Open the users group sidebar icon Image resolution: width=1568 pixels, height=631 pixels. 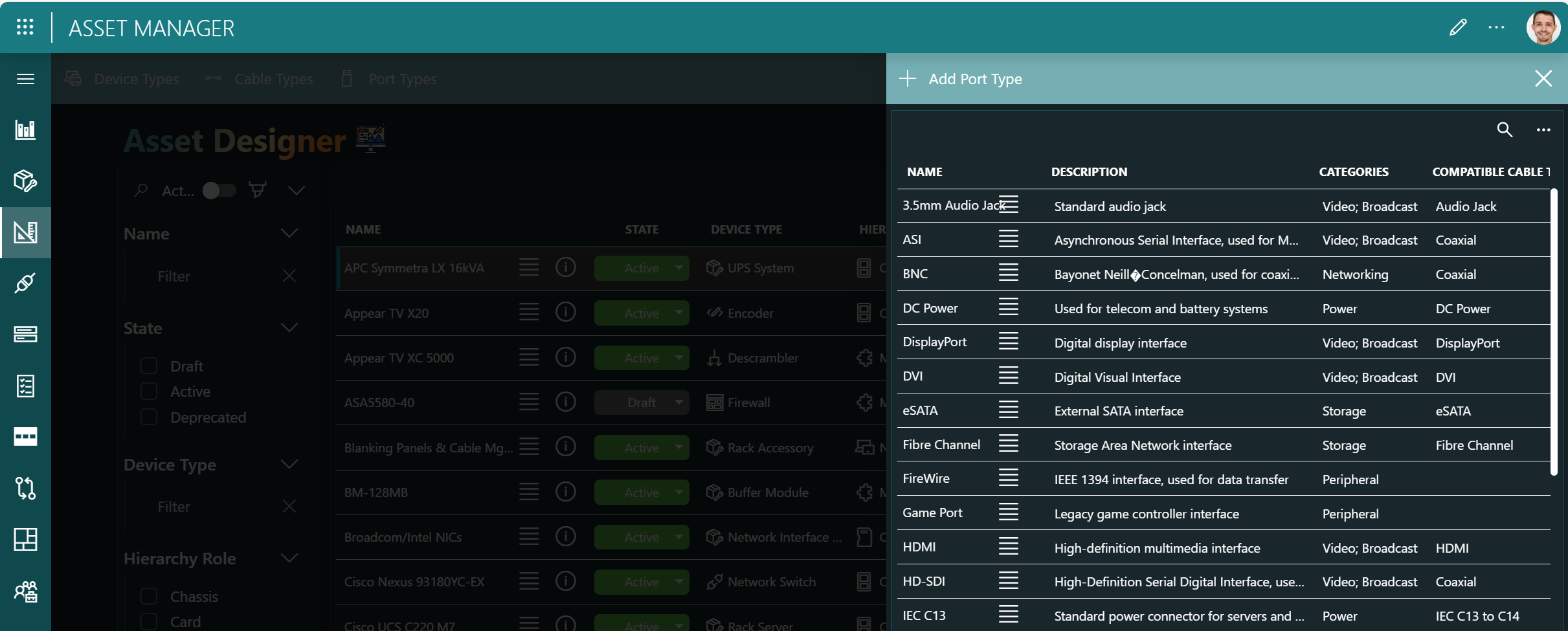coord(25,591)
